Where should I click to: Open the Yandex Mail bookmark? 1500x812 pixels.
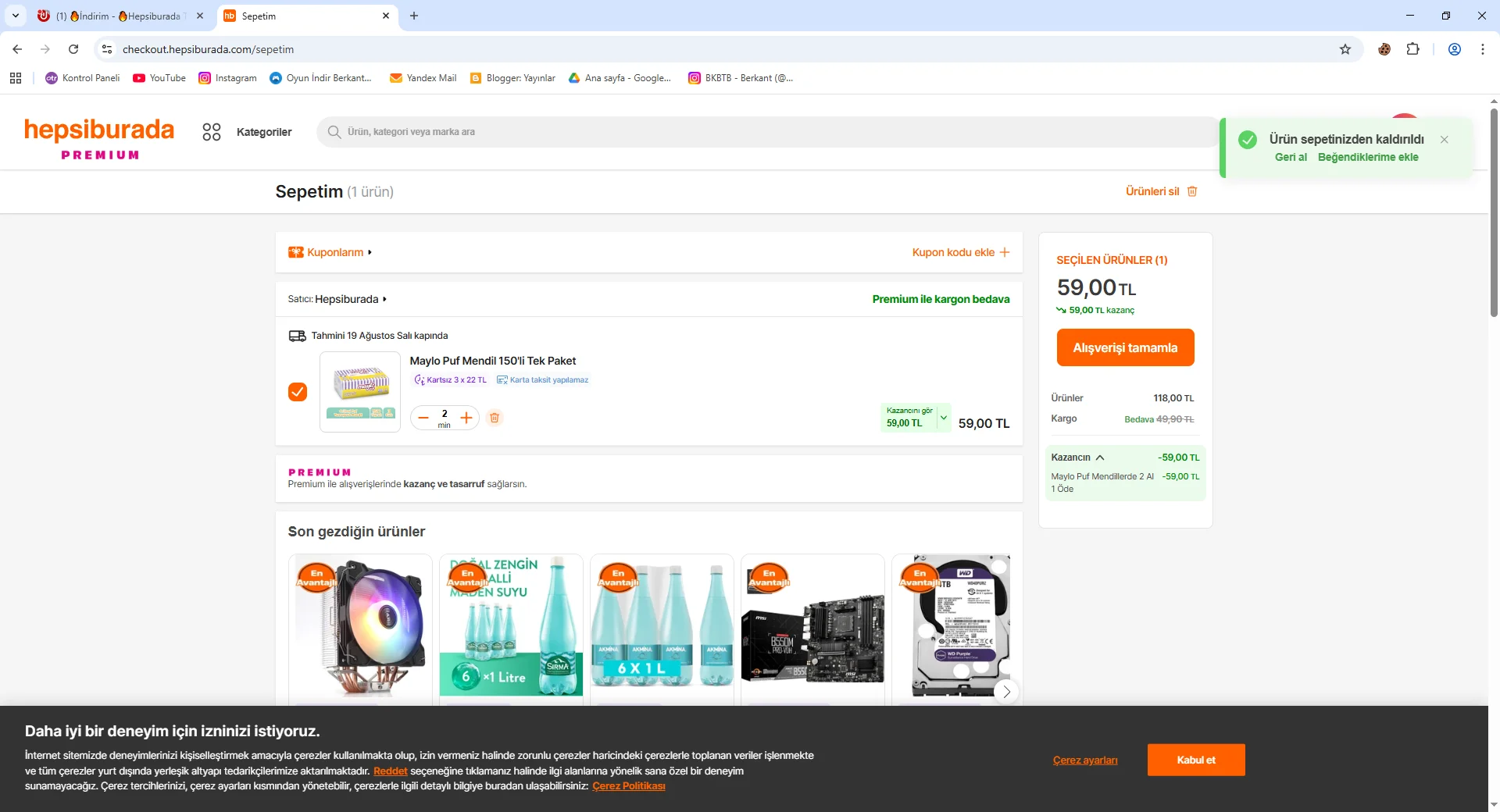coord(423,78)
